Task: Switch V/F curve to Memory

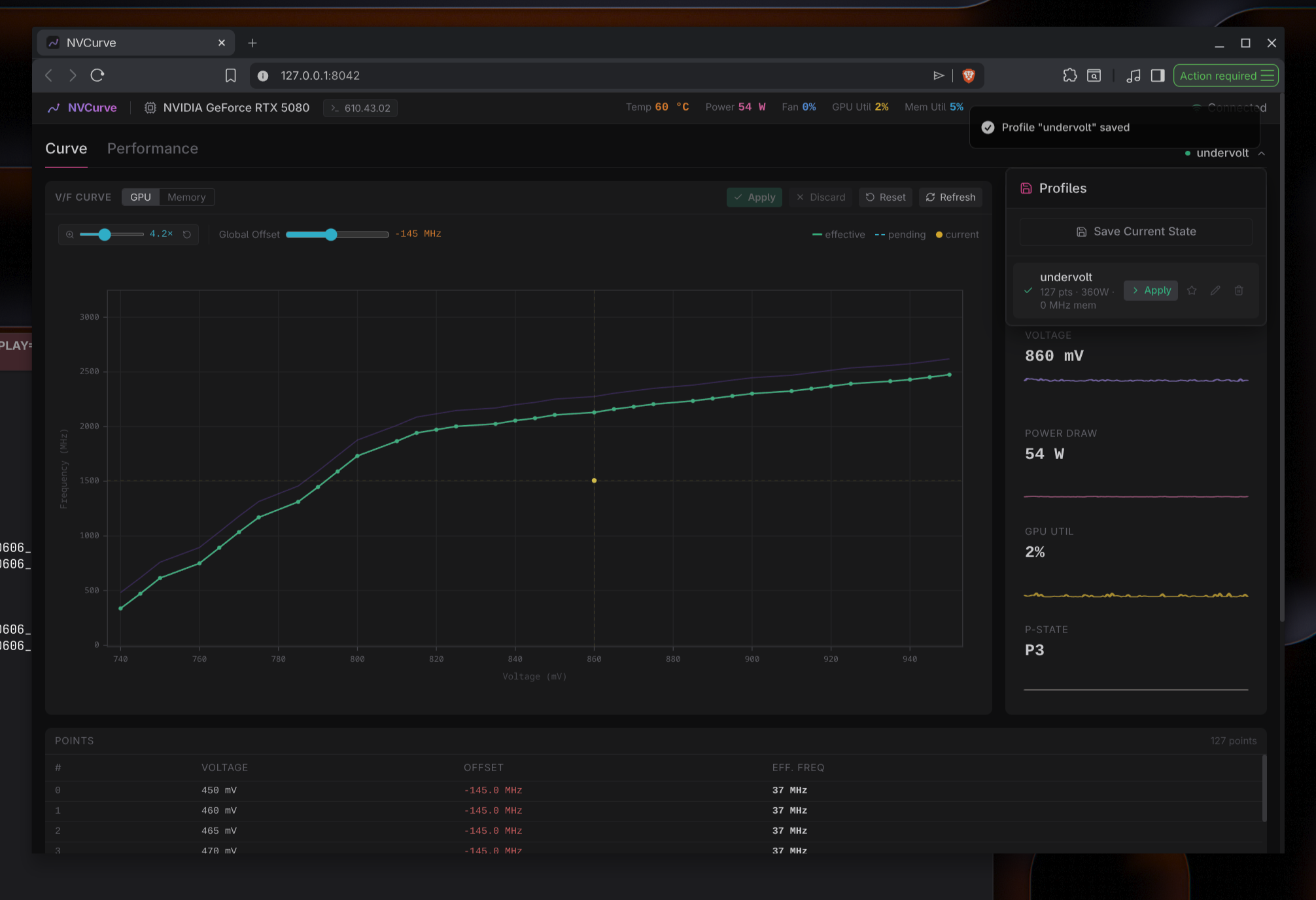Action: click(186, 198)
